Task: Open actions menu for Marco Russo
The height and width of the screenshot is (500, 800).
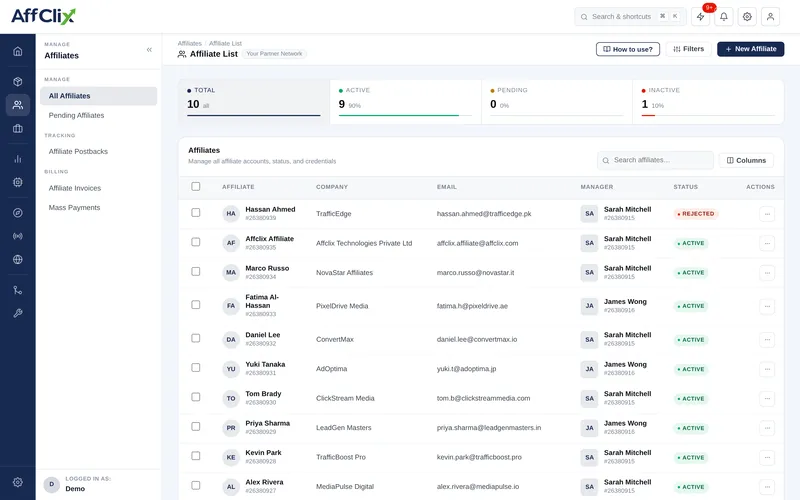Action: pyautogui.click(x=767, y=273)
